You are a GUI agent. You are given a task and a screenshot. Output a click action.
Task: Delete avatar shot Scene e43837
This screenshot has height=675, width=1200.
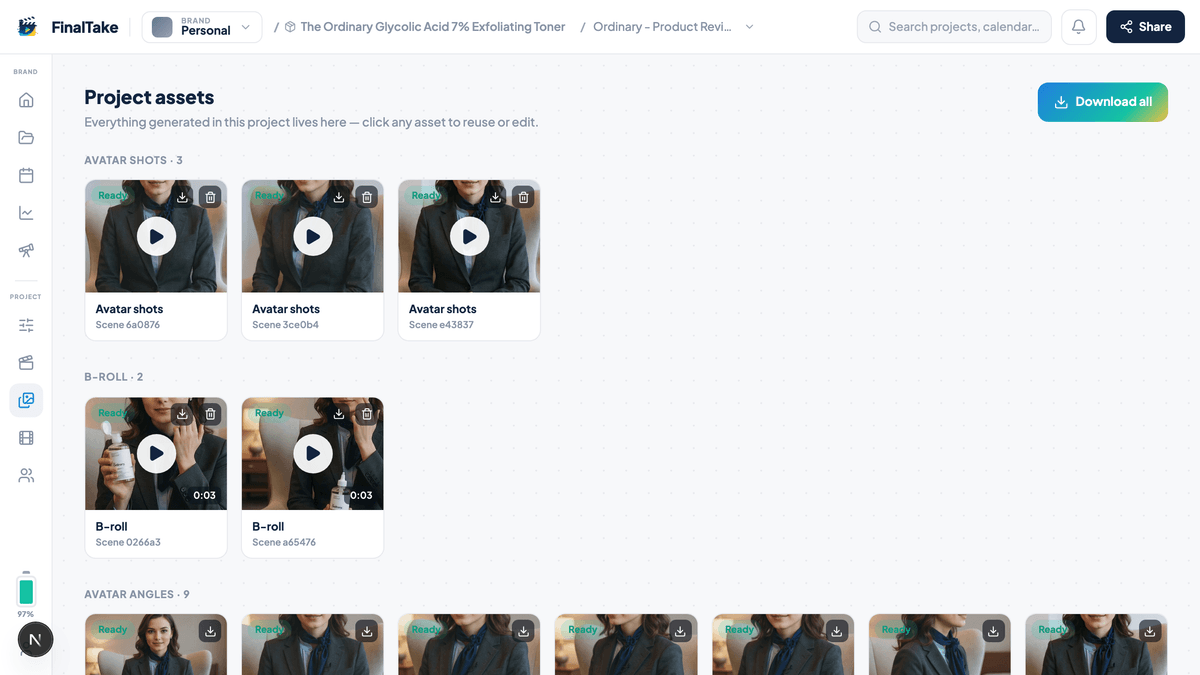(x=523, y=197)
